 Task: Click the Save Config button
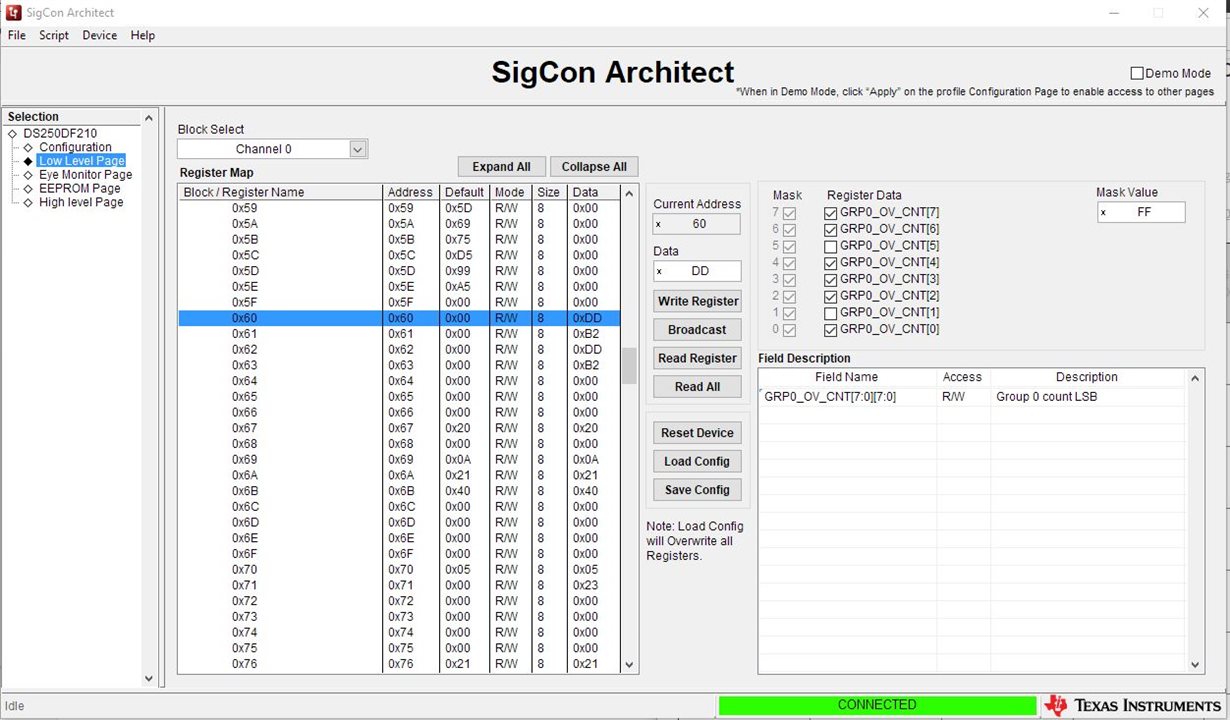pyautogui.click(x=698, y=490)
